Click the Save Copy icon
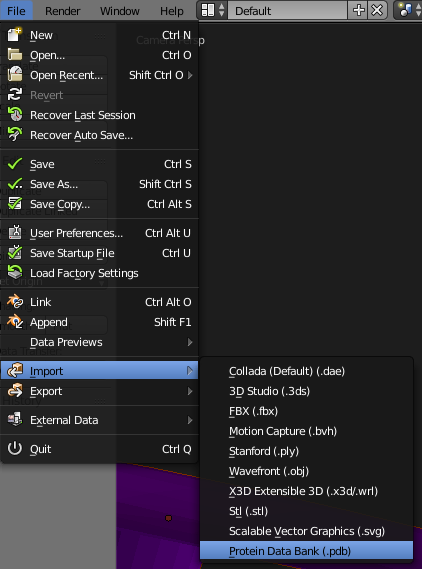Screen dimensions: 422x569 (15, 204)
